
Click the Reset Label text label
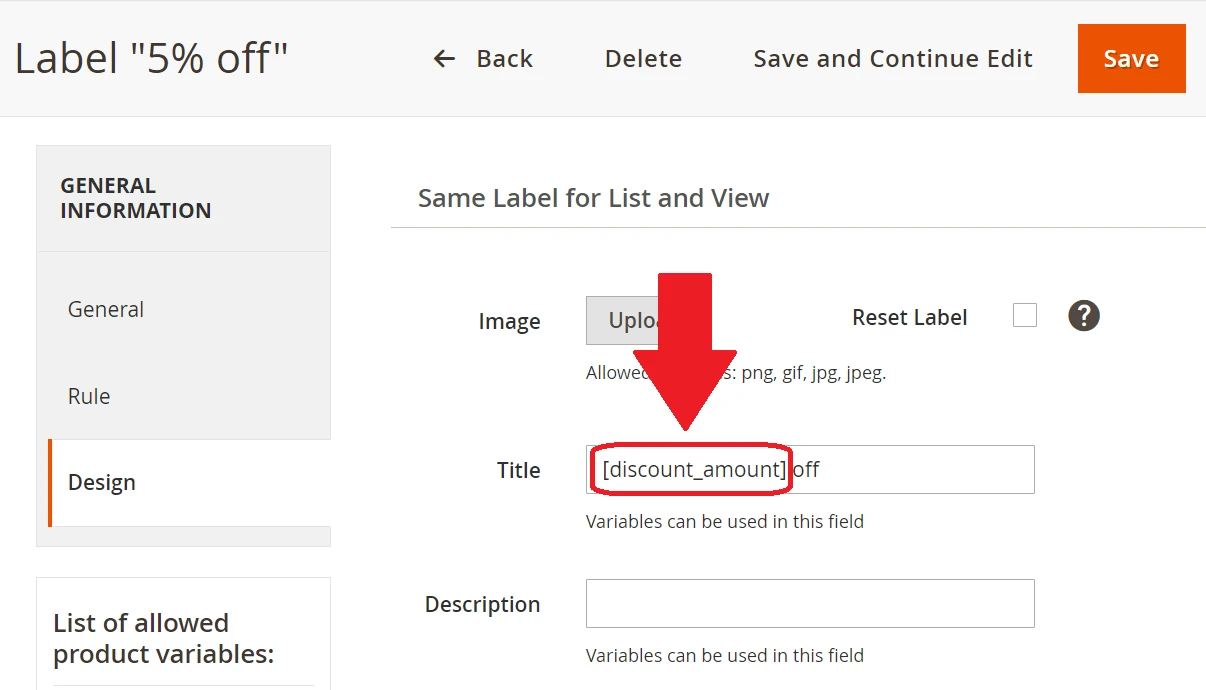[x=909, y=317]
